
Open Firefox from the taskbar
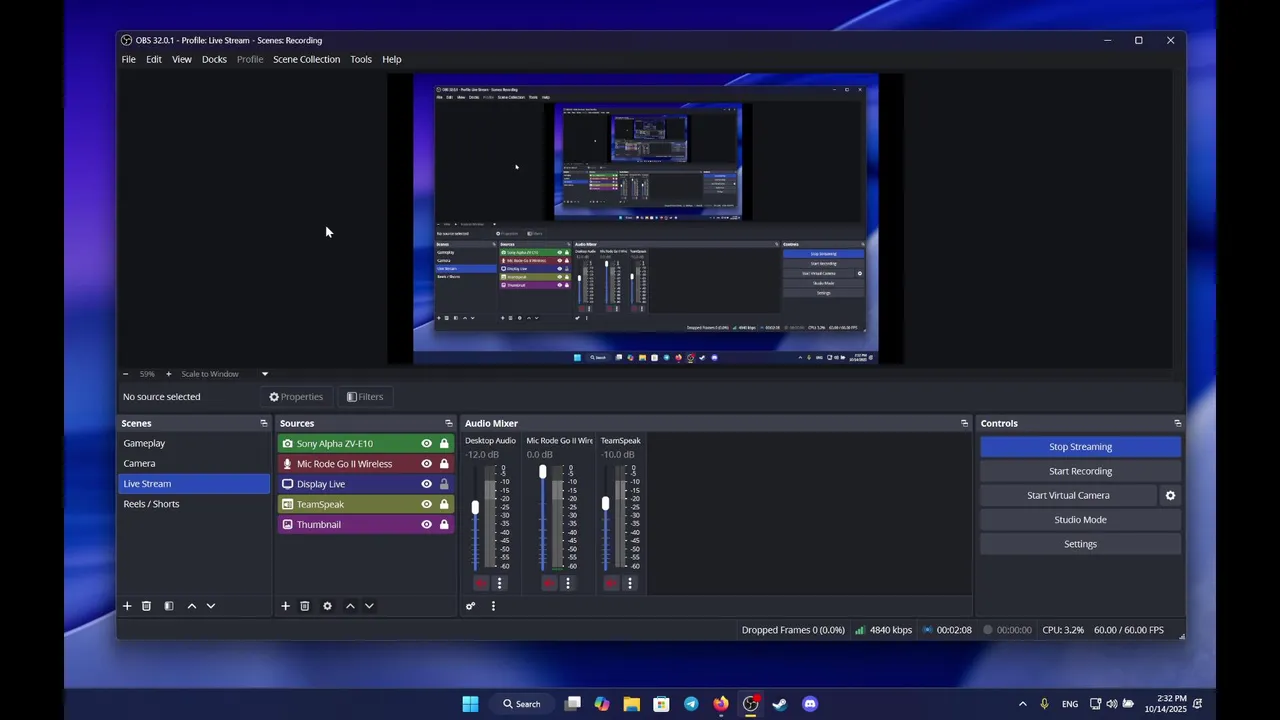click(x=721, y=704)
